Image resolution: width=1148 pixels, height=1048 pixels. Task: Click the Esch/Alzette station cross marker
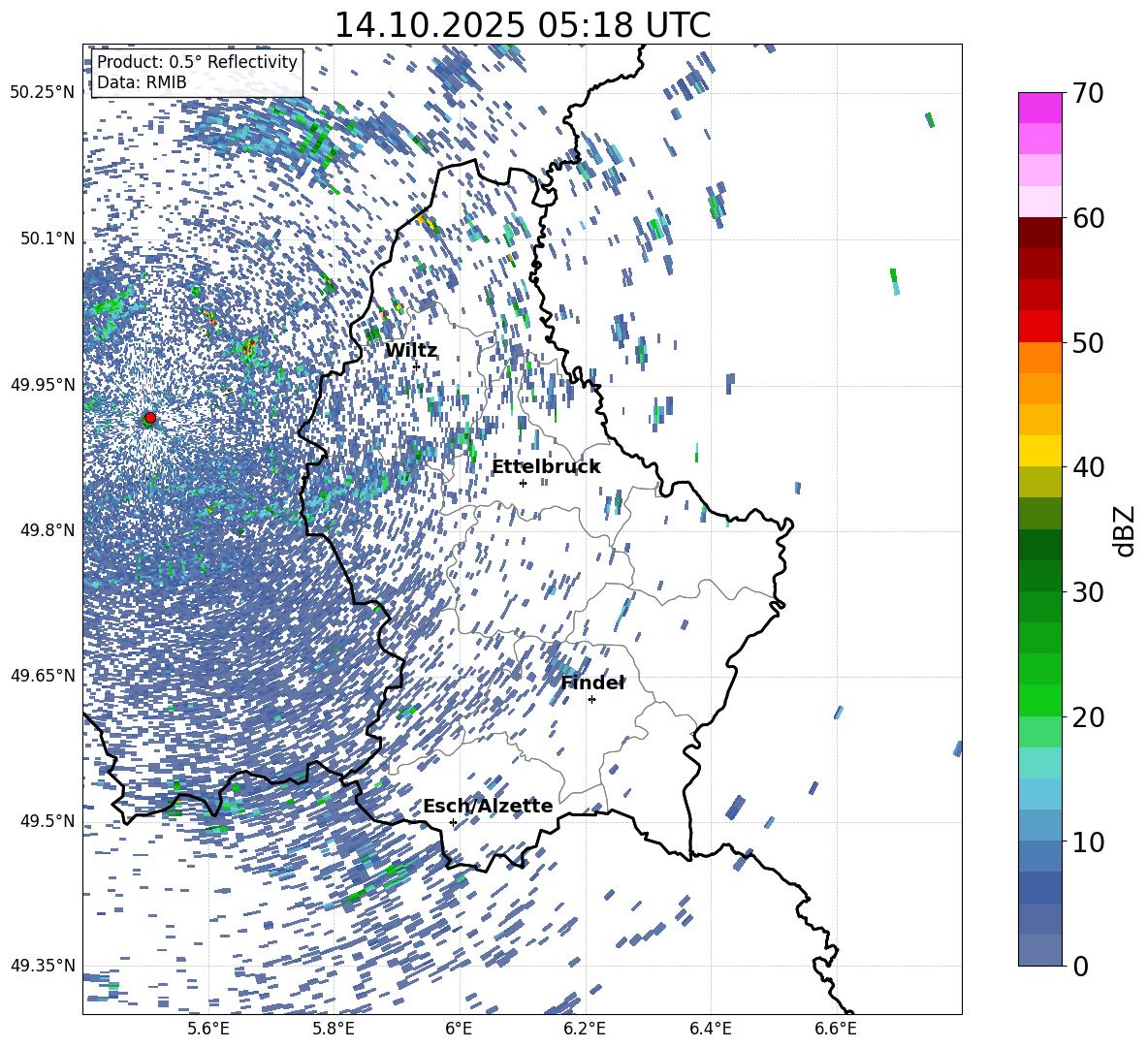[453, 822]
